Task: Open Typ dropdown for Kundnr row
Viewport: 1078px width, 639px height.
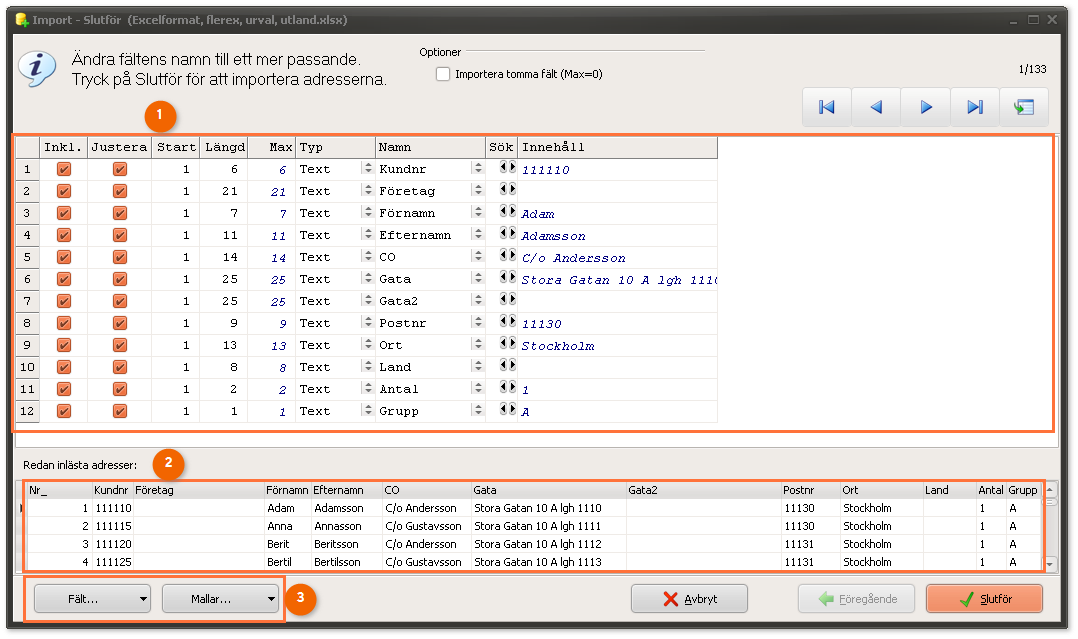Action: [x=368, y=169]
